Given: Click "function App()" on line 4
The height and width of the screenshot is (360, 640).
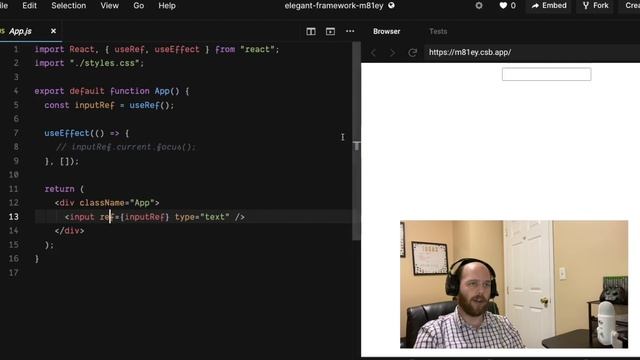Looking at the screenshot, I should pyautogui.click(x=144, y=91).
